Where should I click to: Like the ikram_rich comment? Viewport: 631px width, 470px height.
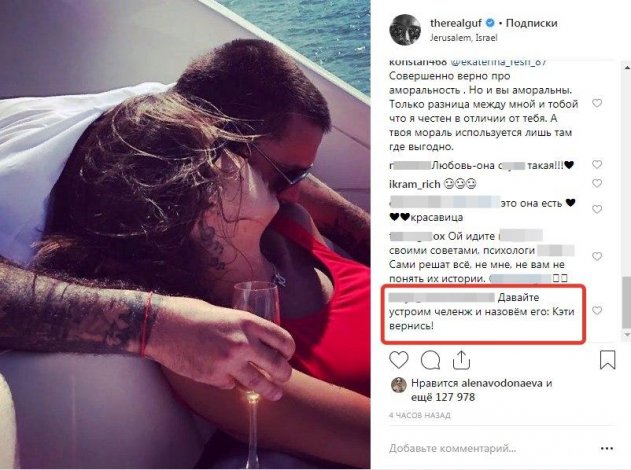597,183
